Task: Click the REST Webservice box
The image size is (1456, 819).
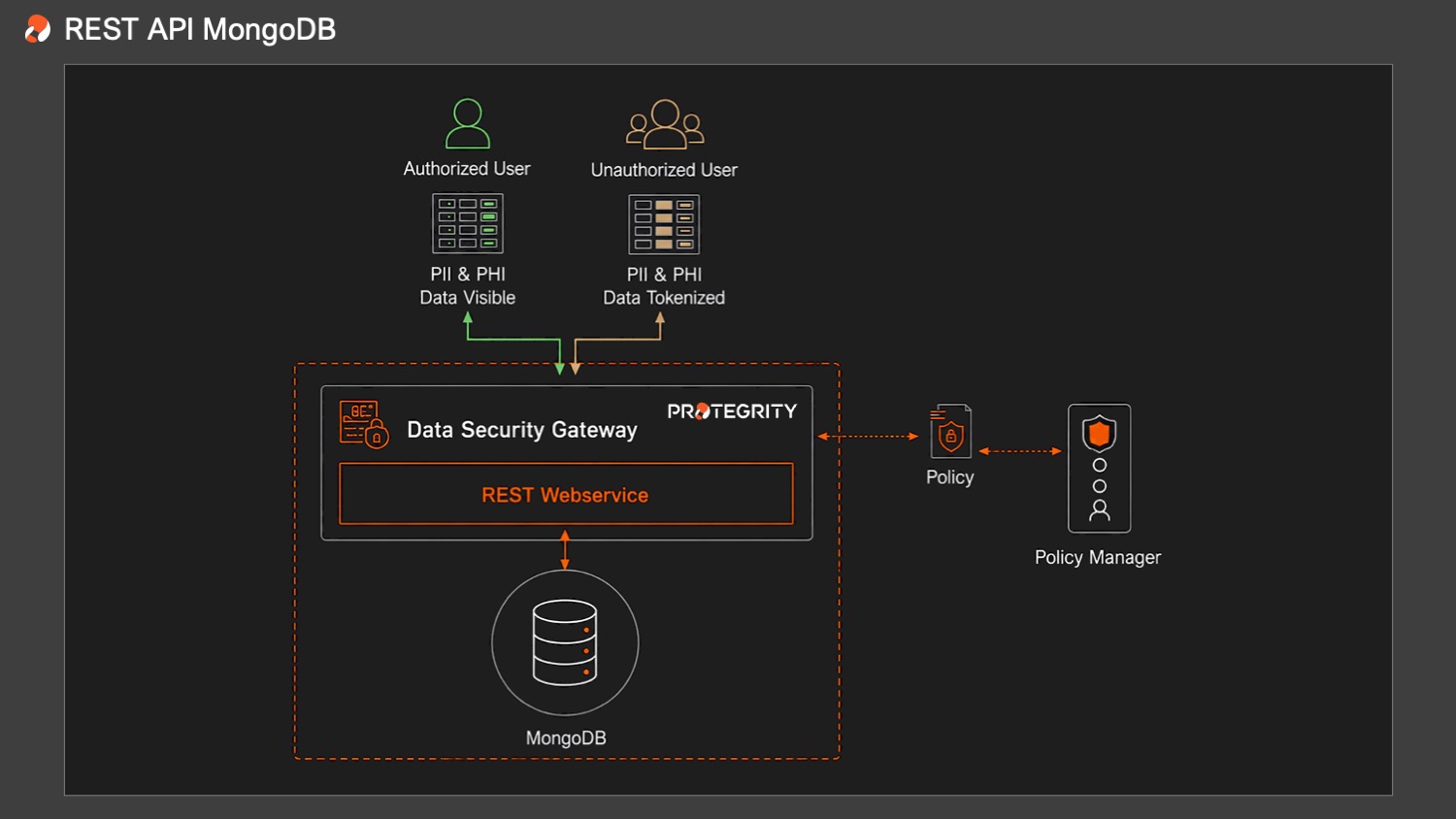Action: click(x=566, y=494)
